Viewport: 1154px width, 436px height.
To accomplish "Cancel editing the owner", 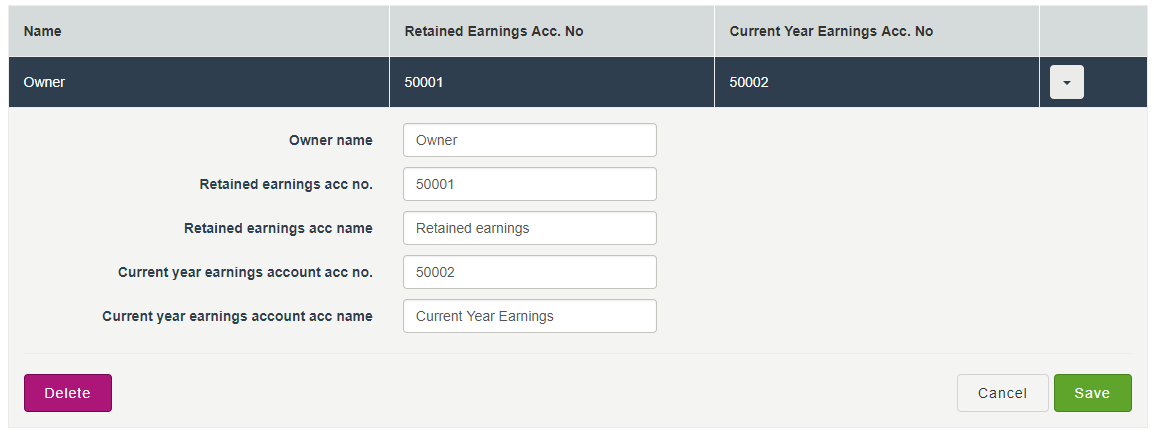I will (x=1002, y=393).
